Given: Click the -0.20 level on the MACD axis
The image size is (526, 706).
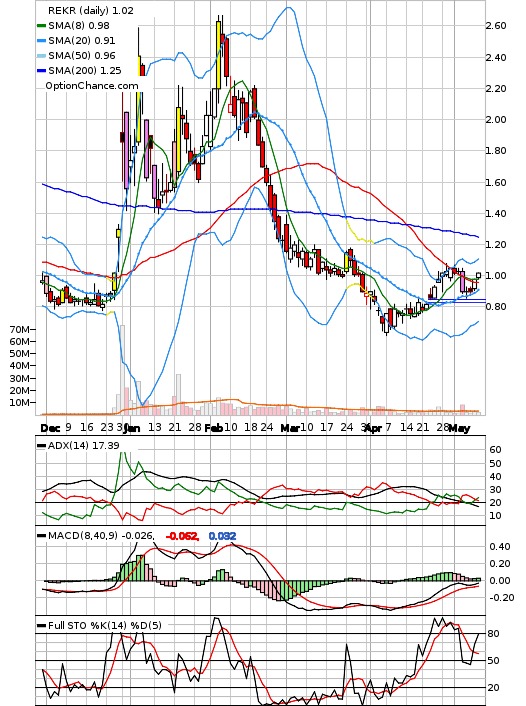Looking at the screenshot, I should coord(500,597).
